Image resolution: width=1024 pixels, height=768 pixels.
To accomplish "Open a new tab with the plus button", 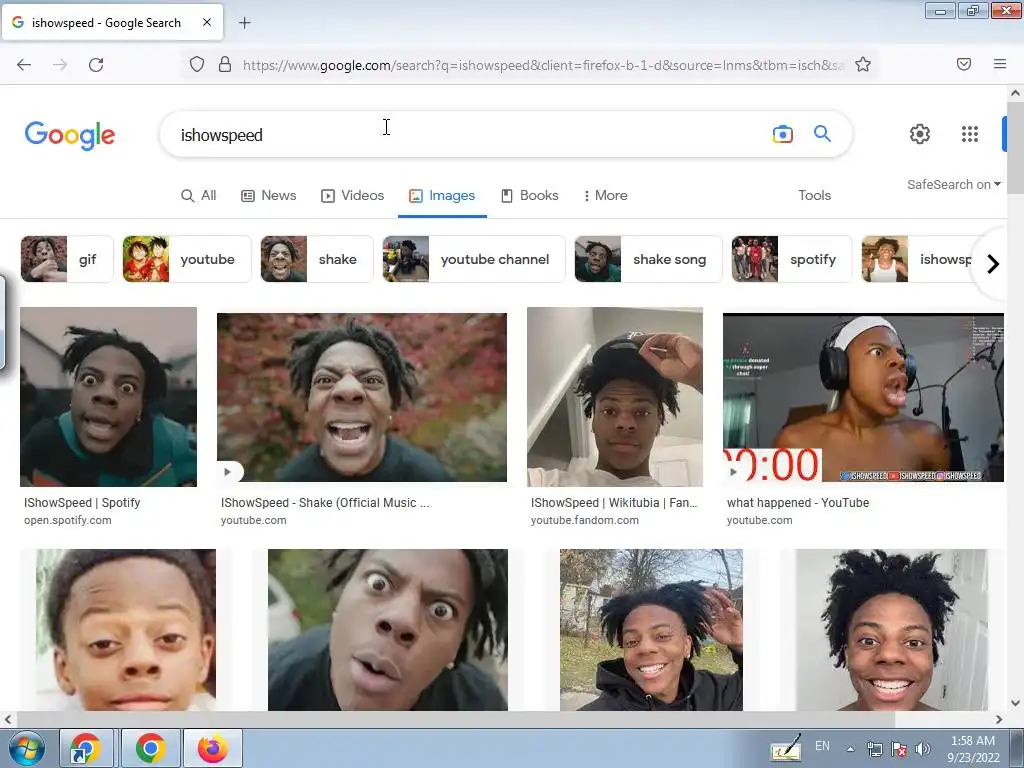I will [x=244, y=23].
